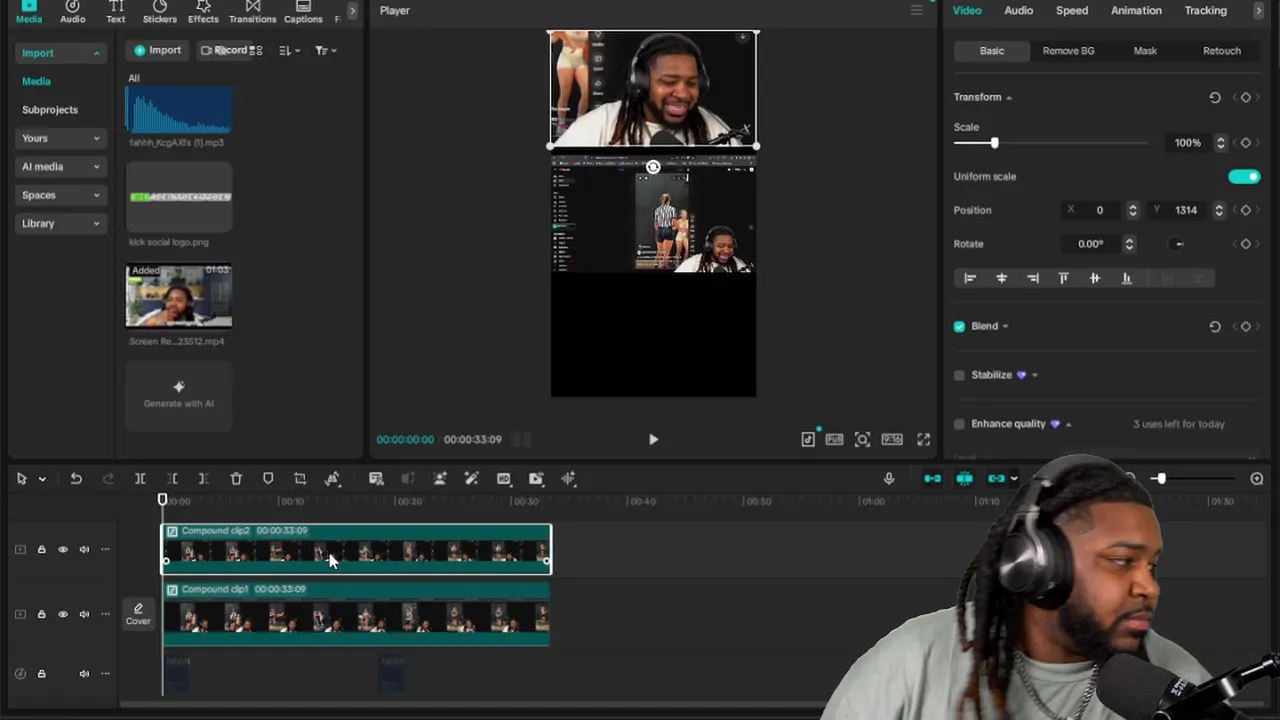Select the Mask sub-tab
Viewport: 1280px width, 720px height.
tap(1145, 51)
